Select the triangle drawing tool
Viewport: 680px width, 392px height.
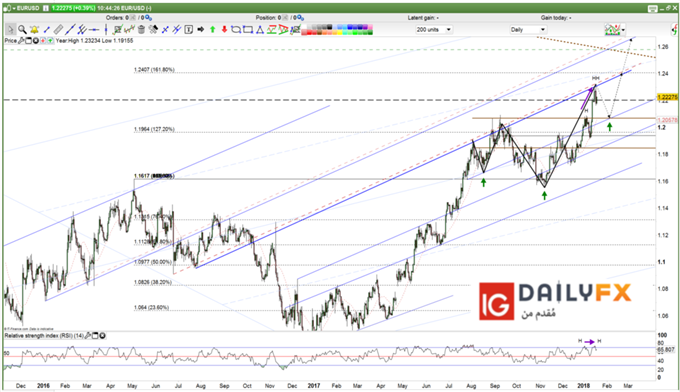(x=260, y=29)
